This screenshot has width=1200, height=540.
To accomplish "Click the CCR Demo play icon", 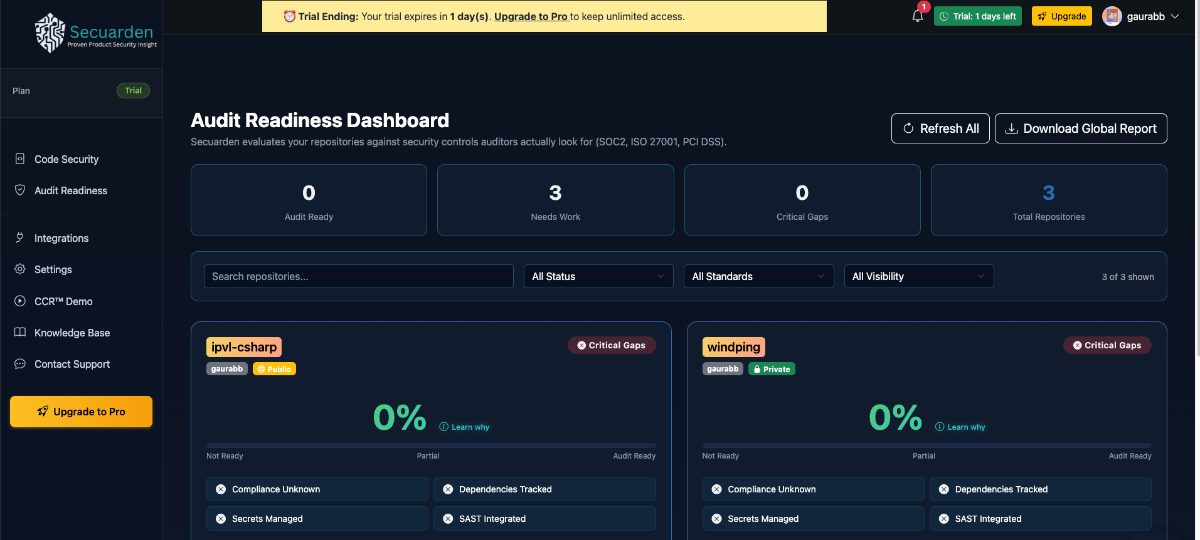I will (20, 301).
